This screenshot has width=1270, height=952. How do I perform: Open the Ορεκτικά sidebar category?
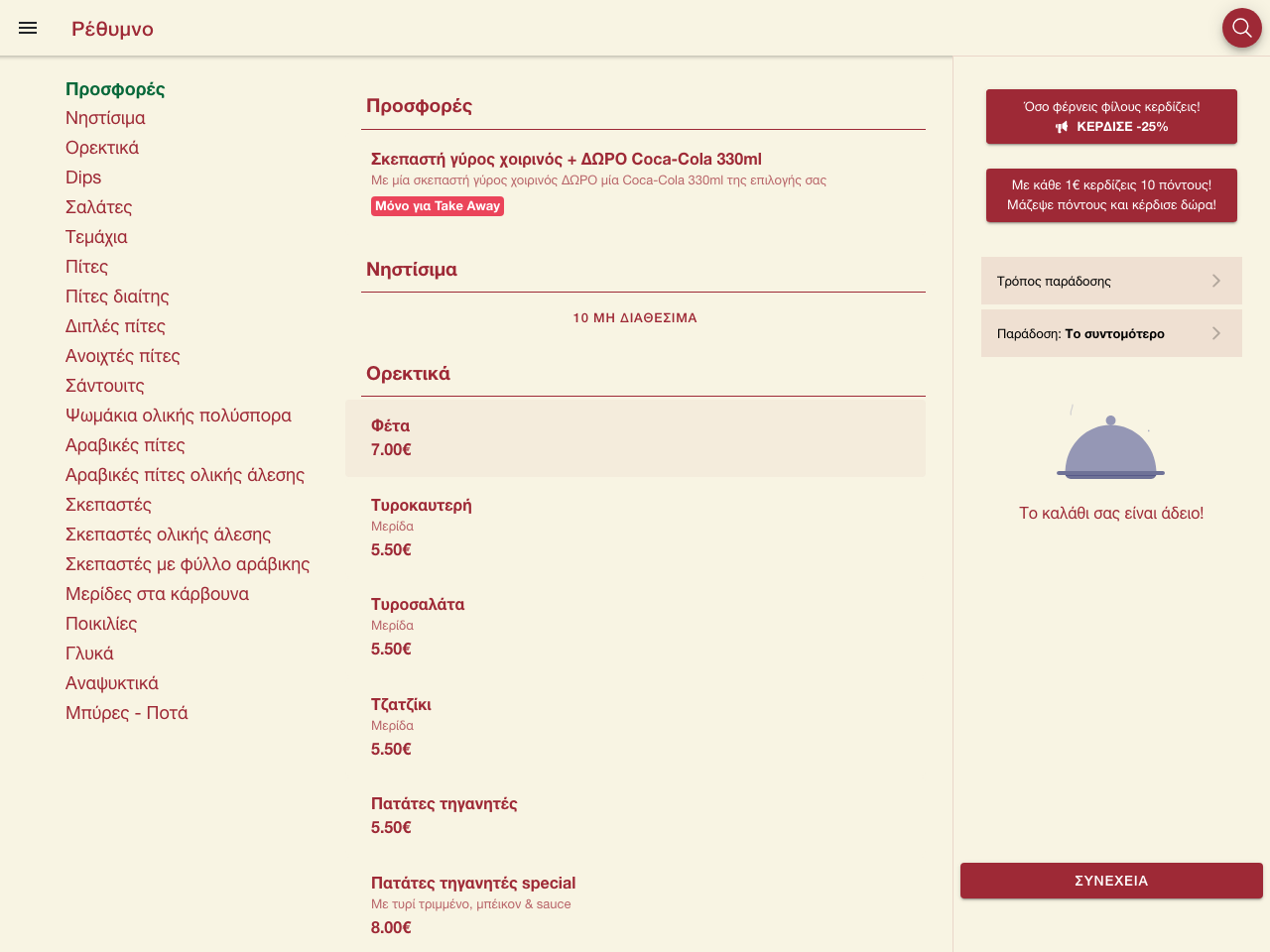[102, 148]
